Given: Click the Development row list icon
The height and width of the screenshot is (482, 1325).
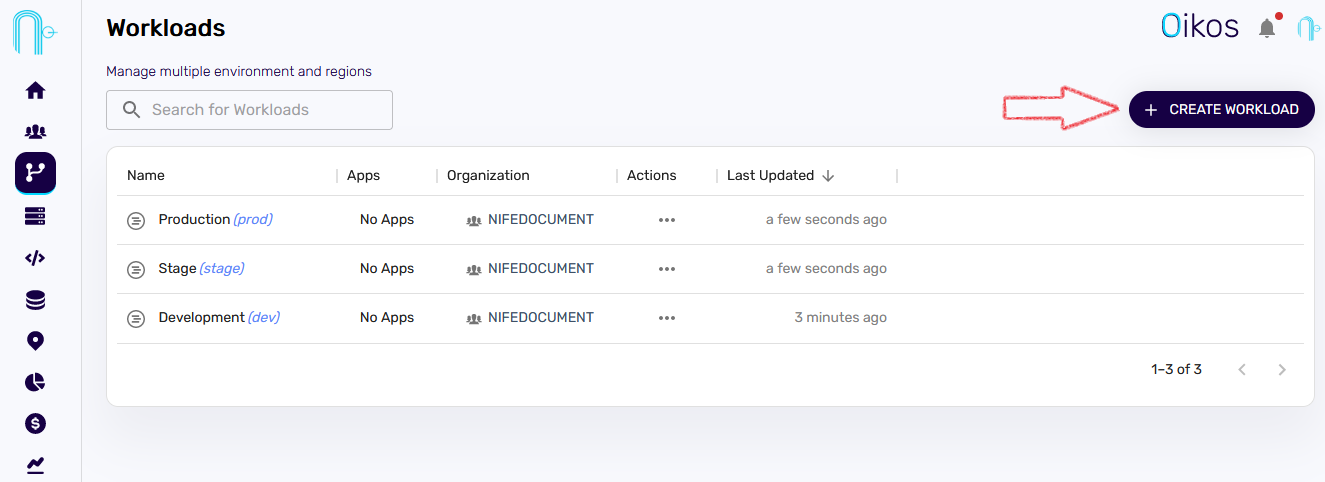Looking at the screenshot, I should coord(136,319).
